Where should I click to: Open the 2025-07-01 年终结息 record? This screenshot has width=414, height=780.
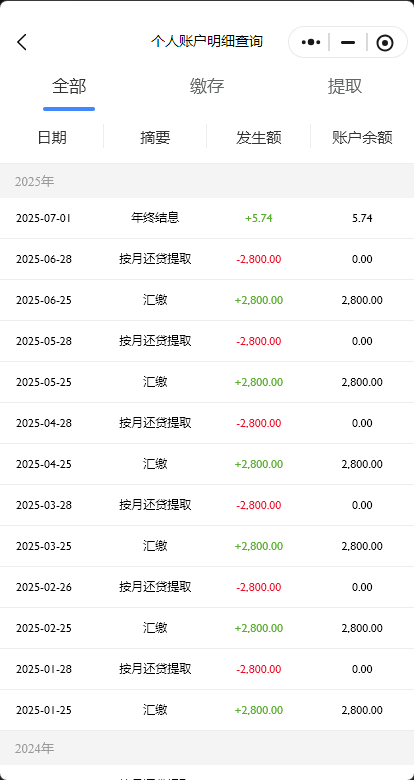pos(207,218)
